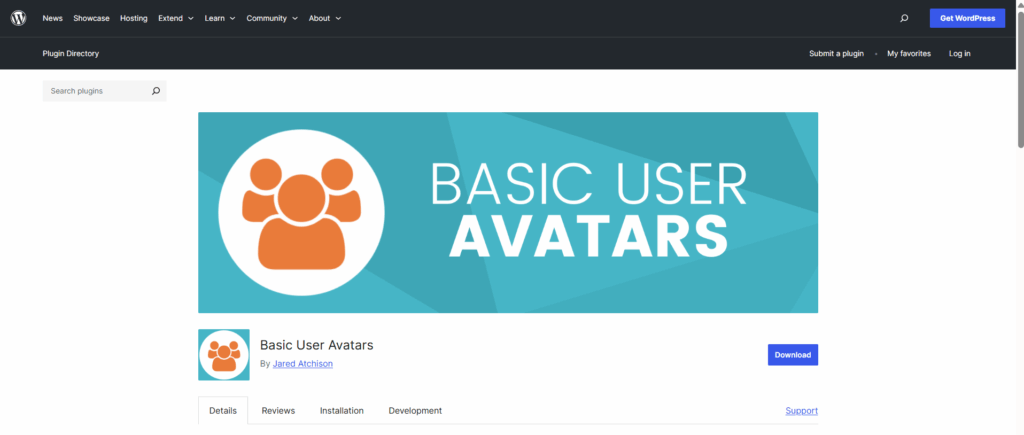Image resolution: width=1024 pixels, height=435 pixels.
Task: Open My favorites link
Action: tap(909, 54)
